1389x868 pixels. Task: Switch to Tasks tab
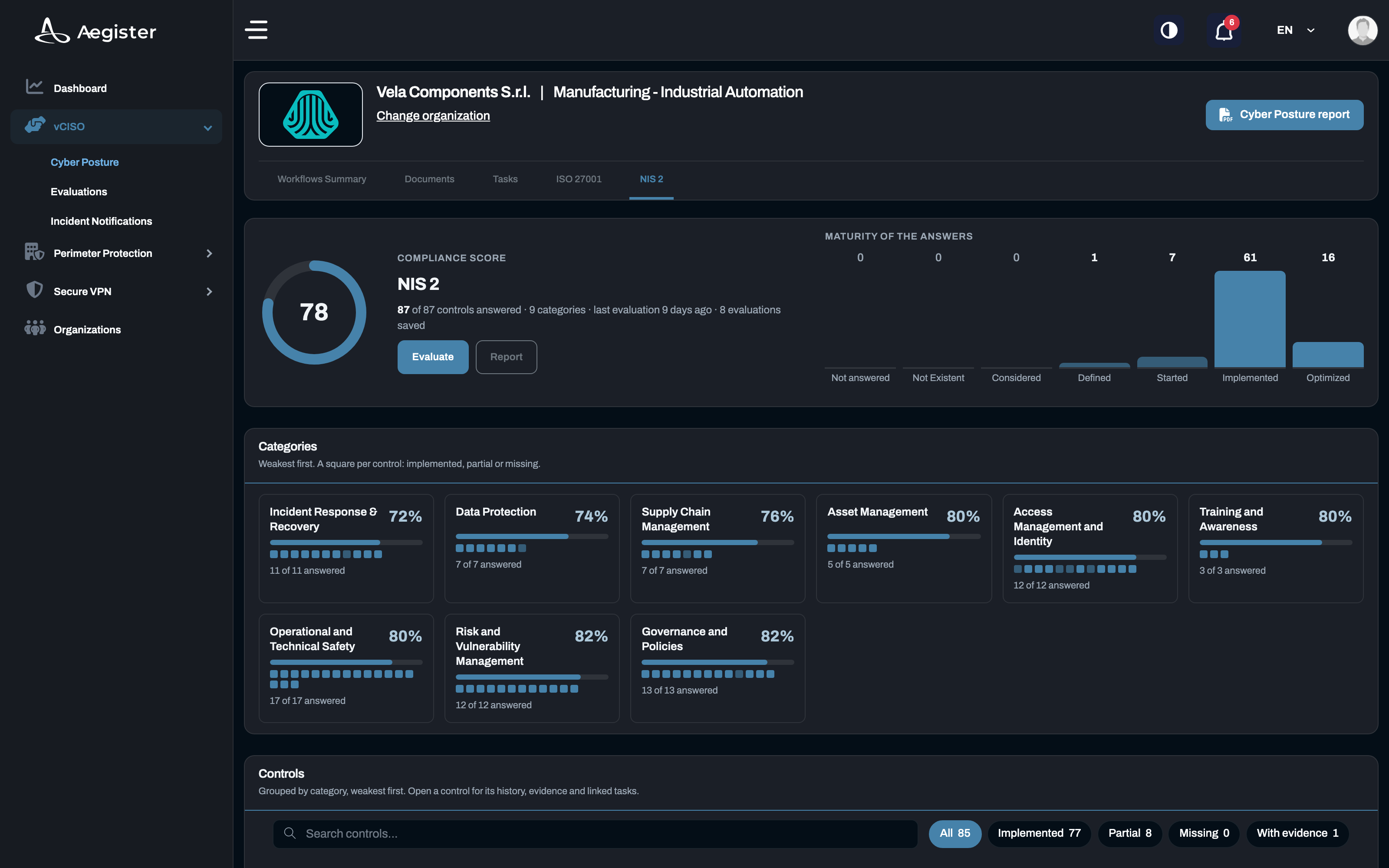click(504, 179)
